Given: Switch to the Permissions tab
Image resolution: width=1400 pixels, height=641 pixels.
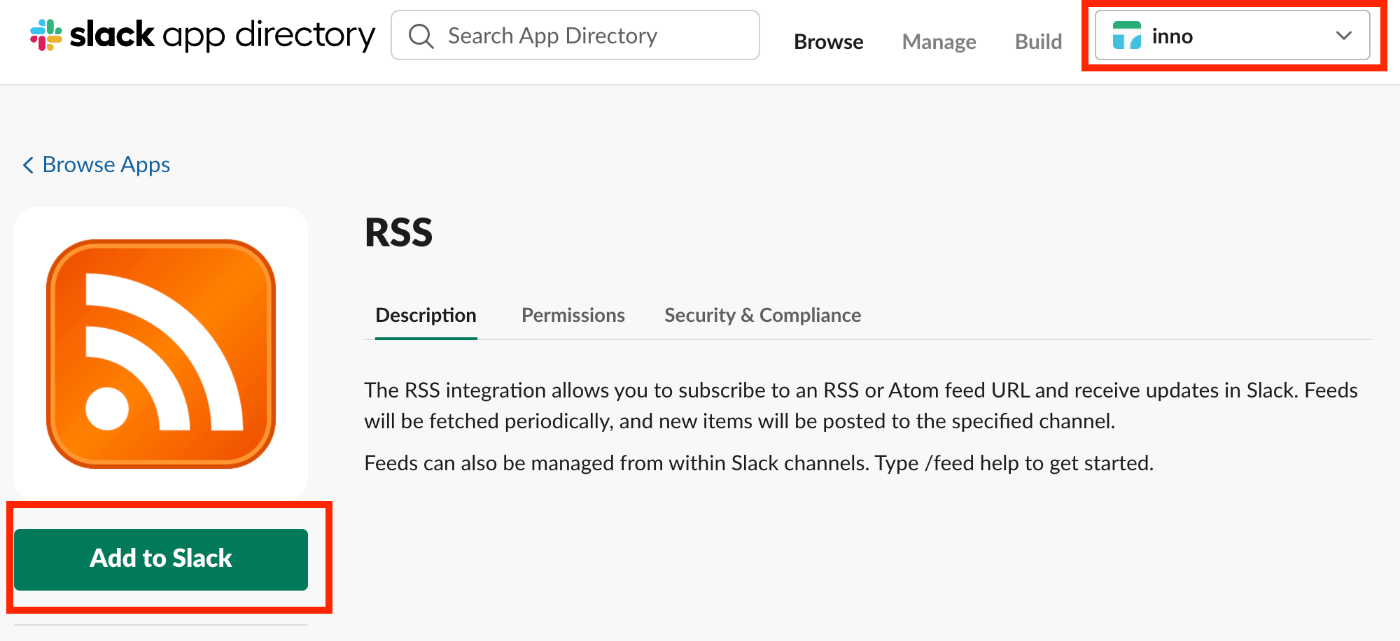Looking at the screenshot, I should pos(573,315).
